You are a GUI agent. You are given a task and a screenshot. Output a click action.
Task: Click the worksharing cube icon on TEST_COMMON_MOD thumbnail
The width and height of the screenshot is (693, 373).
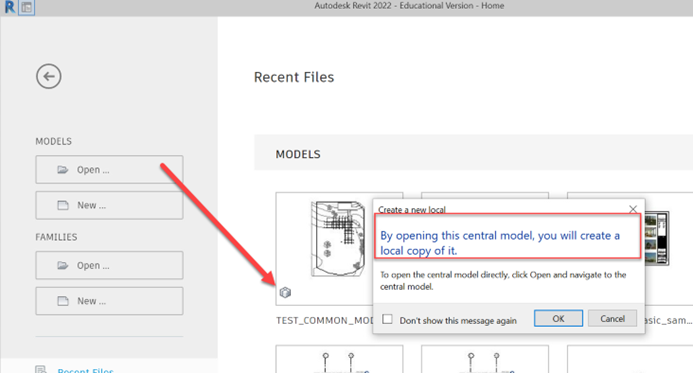pyautogui.click(x=285, y=293)
